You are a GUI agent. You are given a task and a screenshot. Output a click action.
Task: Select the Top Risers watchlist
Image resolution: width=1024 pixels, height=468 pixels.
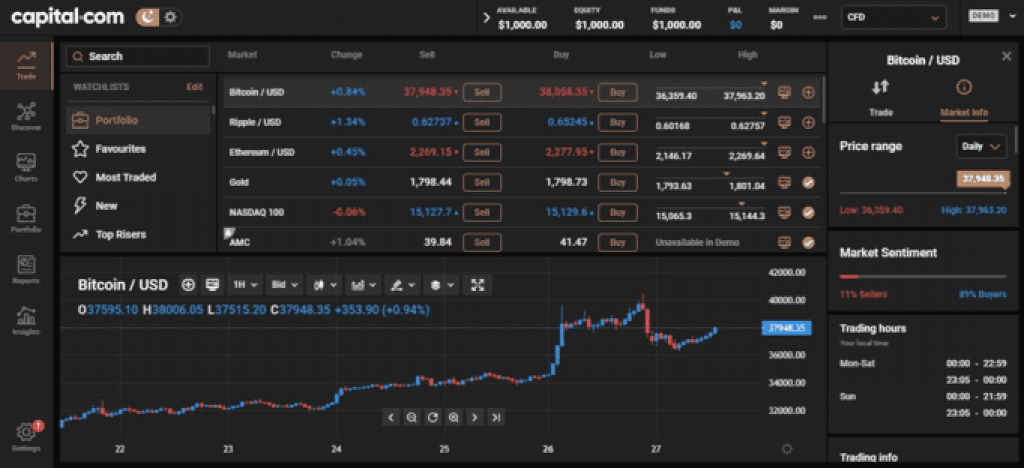(138, 234)
